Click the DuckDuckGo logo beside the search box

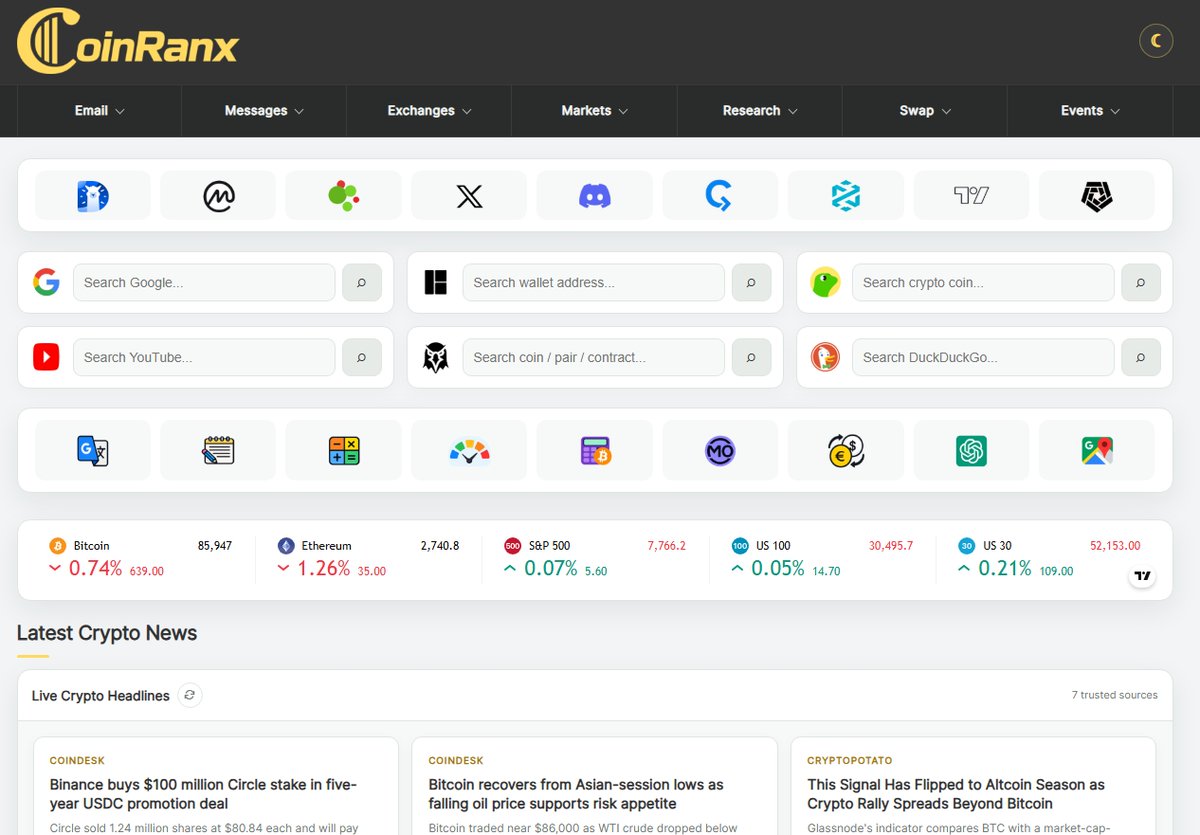pos(825,357)
